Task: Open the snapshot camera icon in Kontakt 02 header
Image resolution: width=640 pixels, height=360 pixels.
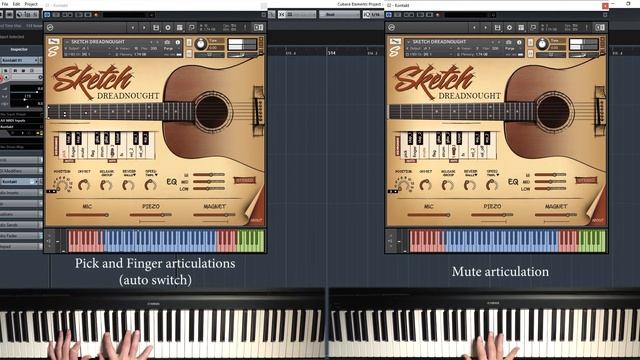Action: pyautogui.click(x=509, y=42)
